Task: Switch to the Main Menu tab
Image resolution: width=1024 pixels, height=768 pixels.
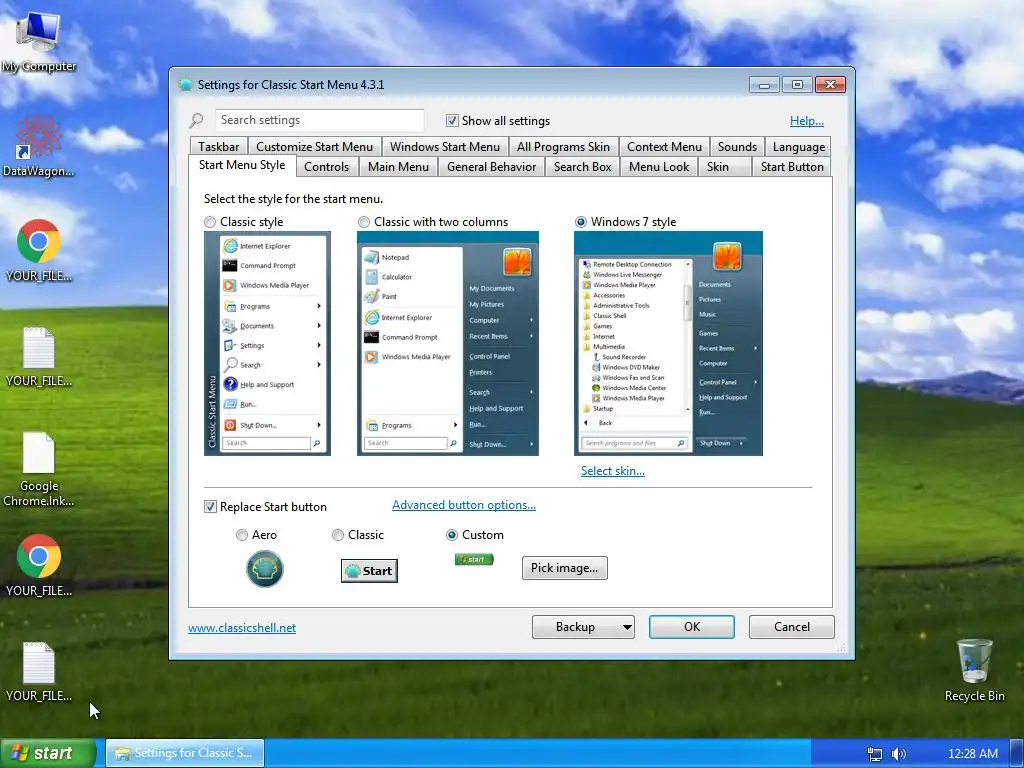Action: click(x=398, y=167)
